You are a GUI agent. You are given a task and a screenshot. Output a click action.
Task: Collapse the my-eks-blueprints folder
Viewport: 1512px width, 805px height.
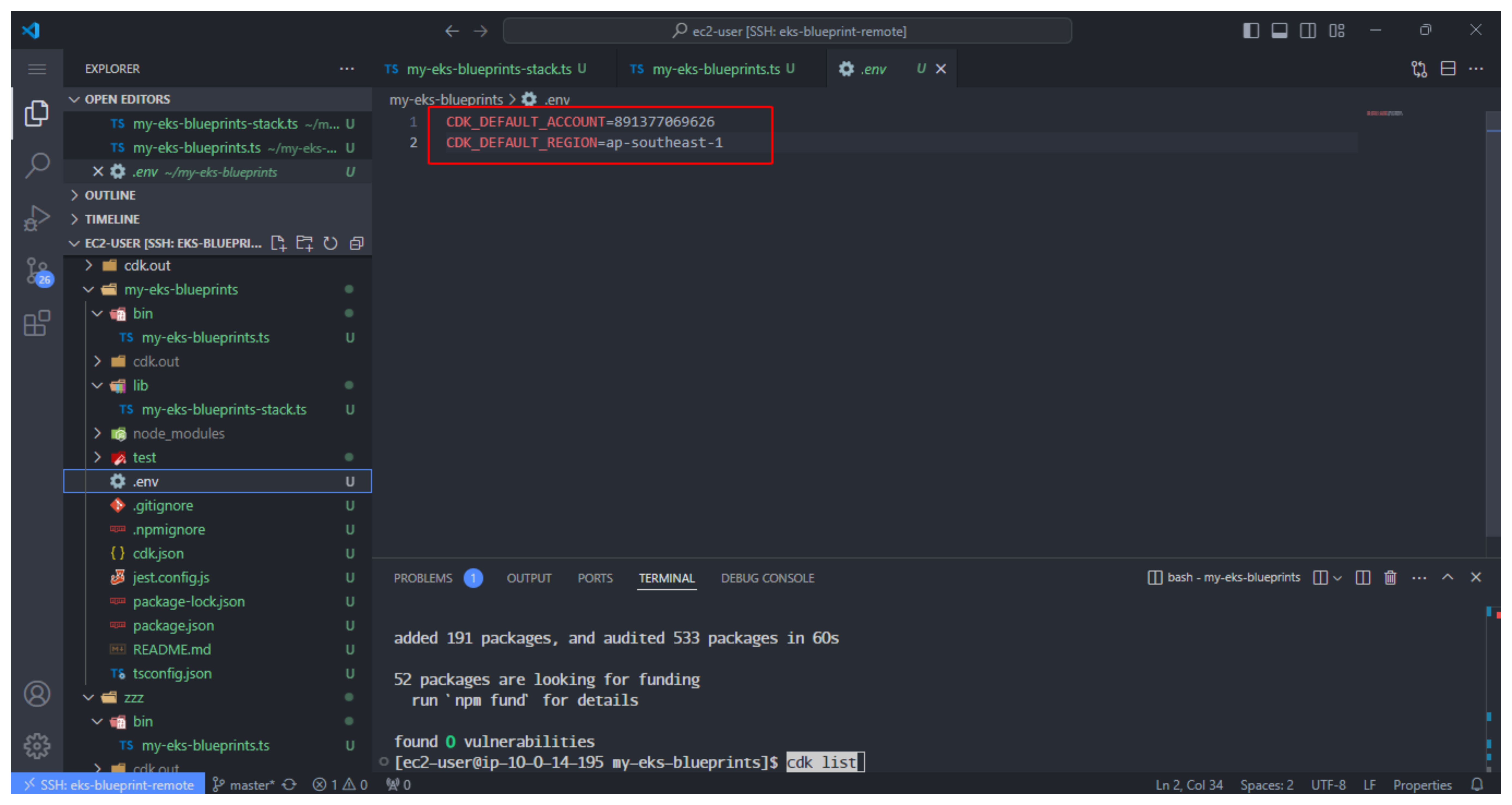coord(217,290)
